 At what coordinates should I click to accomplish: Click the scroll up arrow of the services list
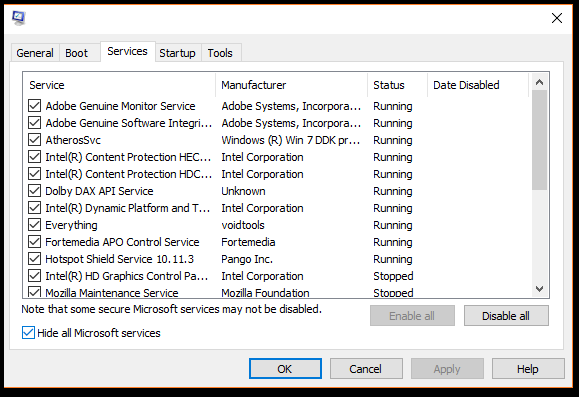(x=539, y=82)
